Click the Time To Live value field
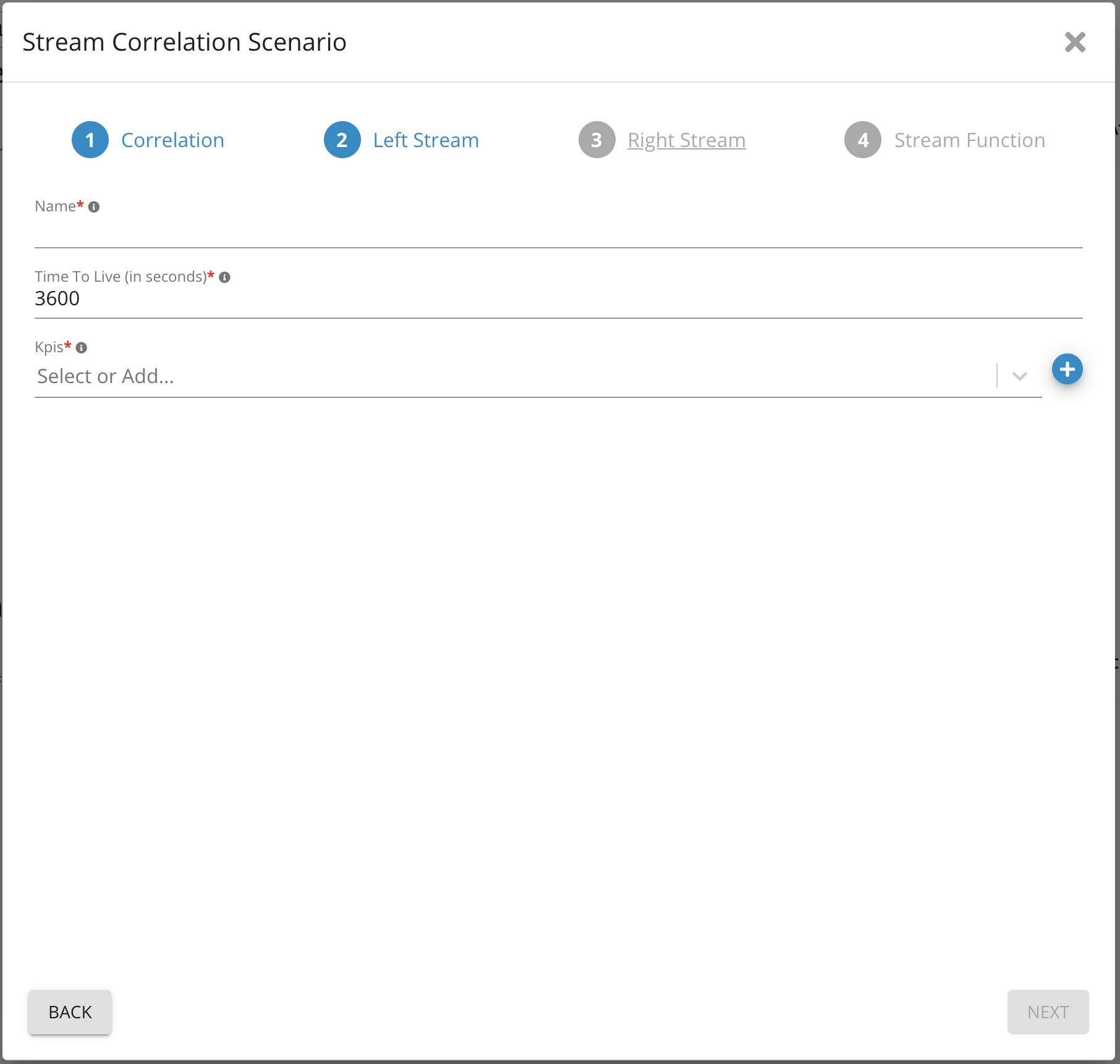This screenshot has width=1120, height=1064. click(x=558, y=299)
